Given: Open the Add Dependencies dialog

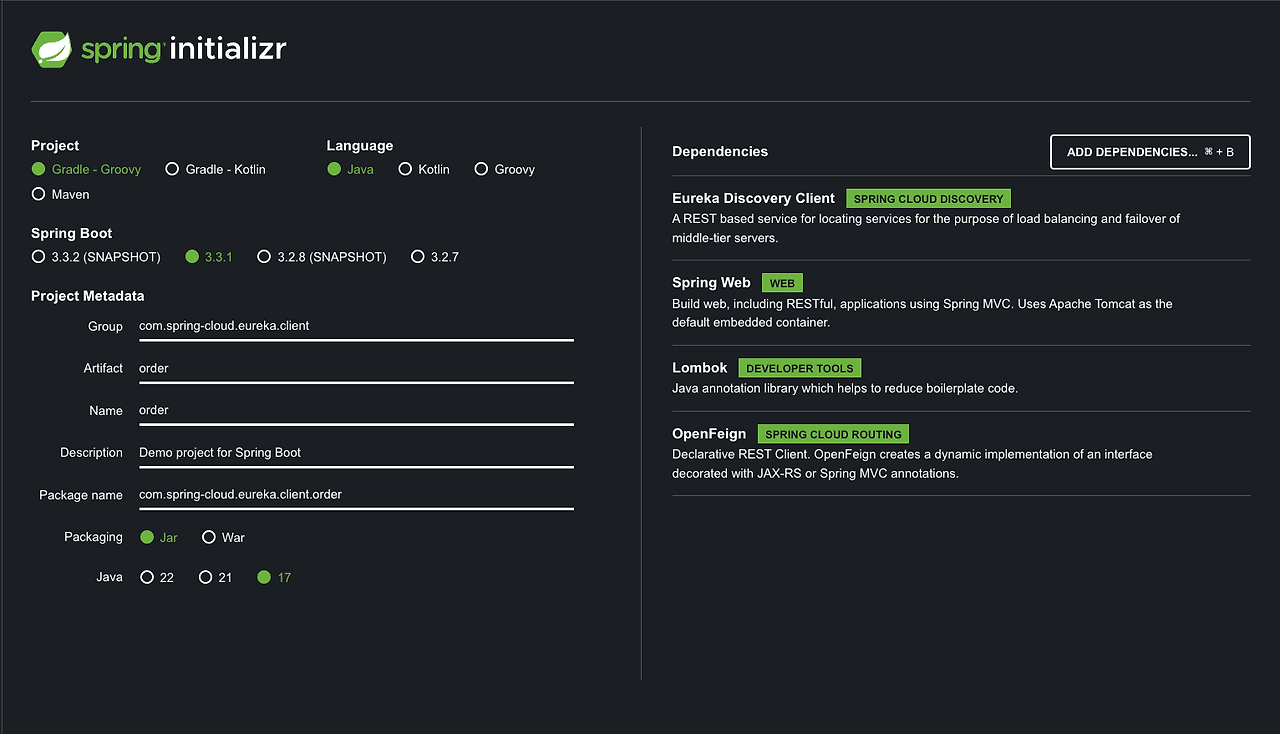Looking at the screenshot, I should (x=1150, y=152).
